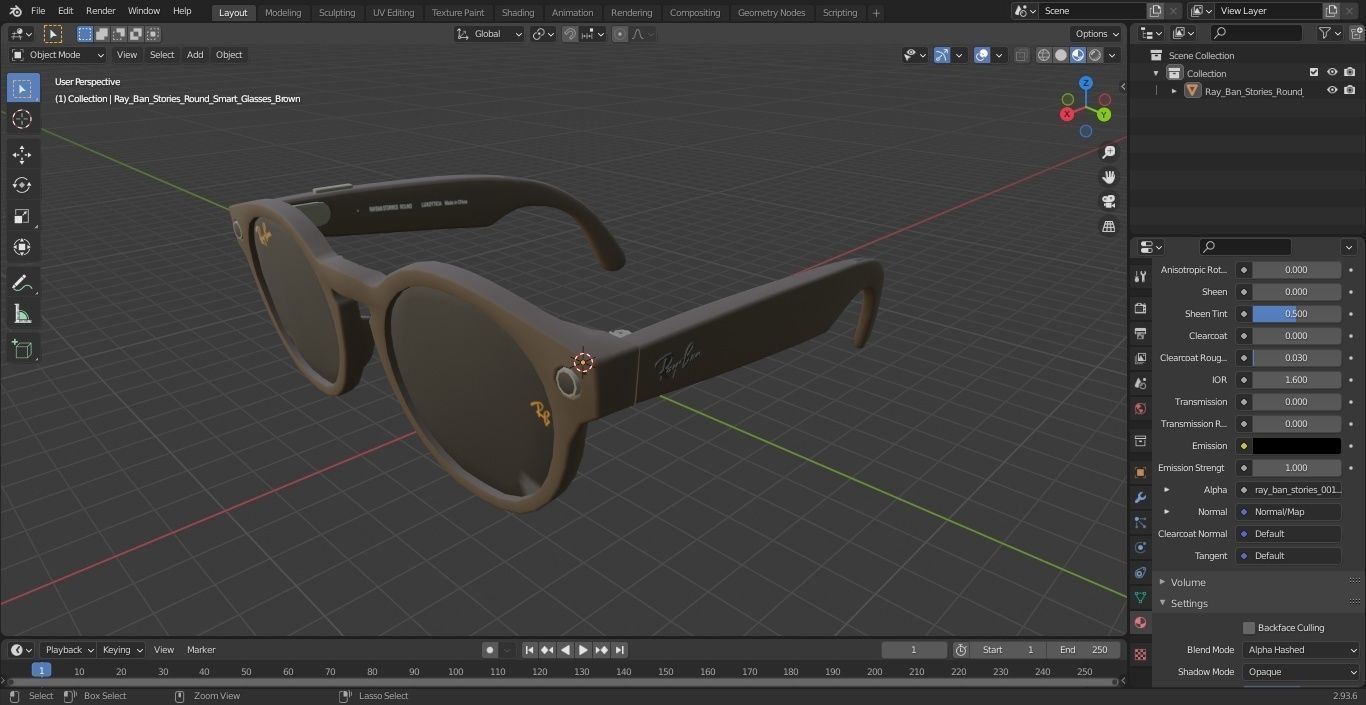Open the viewport Options dropdown

click(1096, 34)
